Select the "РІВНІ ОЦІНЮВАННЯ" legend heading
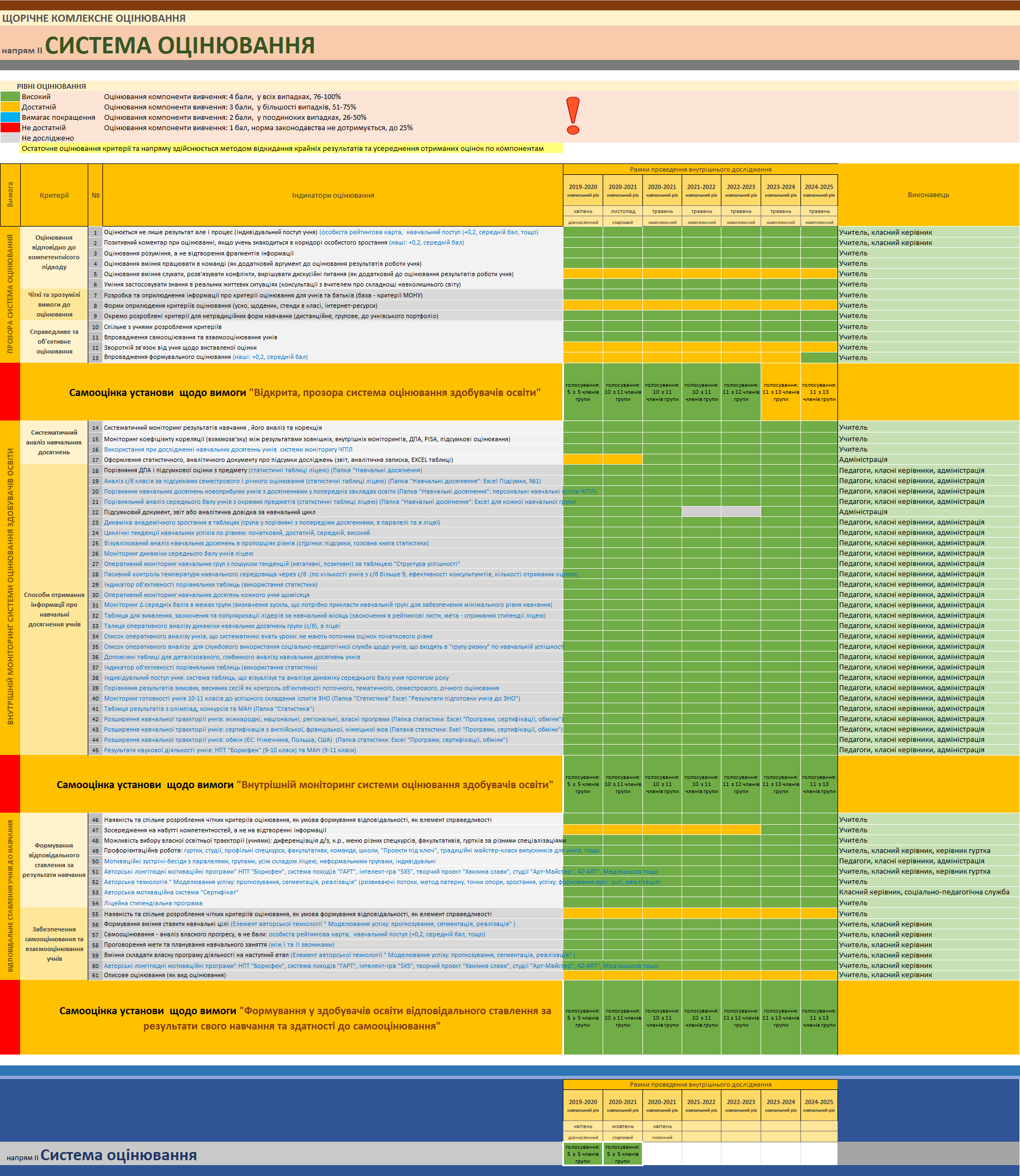Image resolution: width=1020 pixels, height=1176 pixels. [51, 87]
